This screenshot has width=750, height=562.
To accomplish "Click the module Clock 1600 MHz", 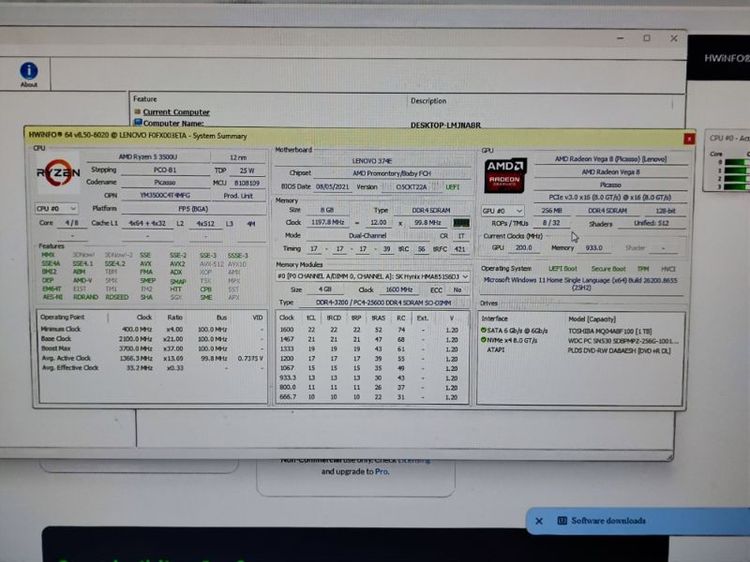I will [399, 289].
